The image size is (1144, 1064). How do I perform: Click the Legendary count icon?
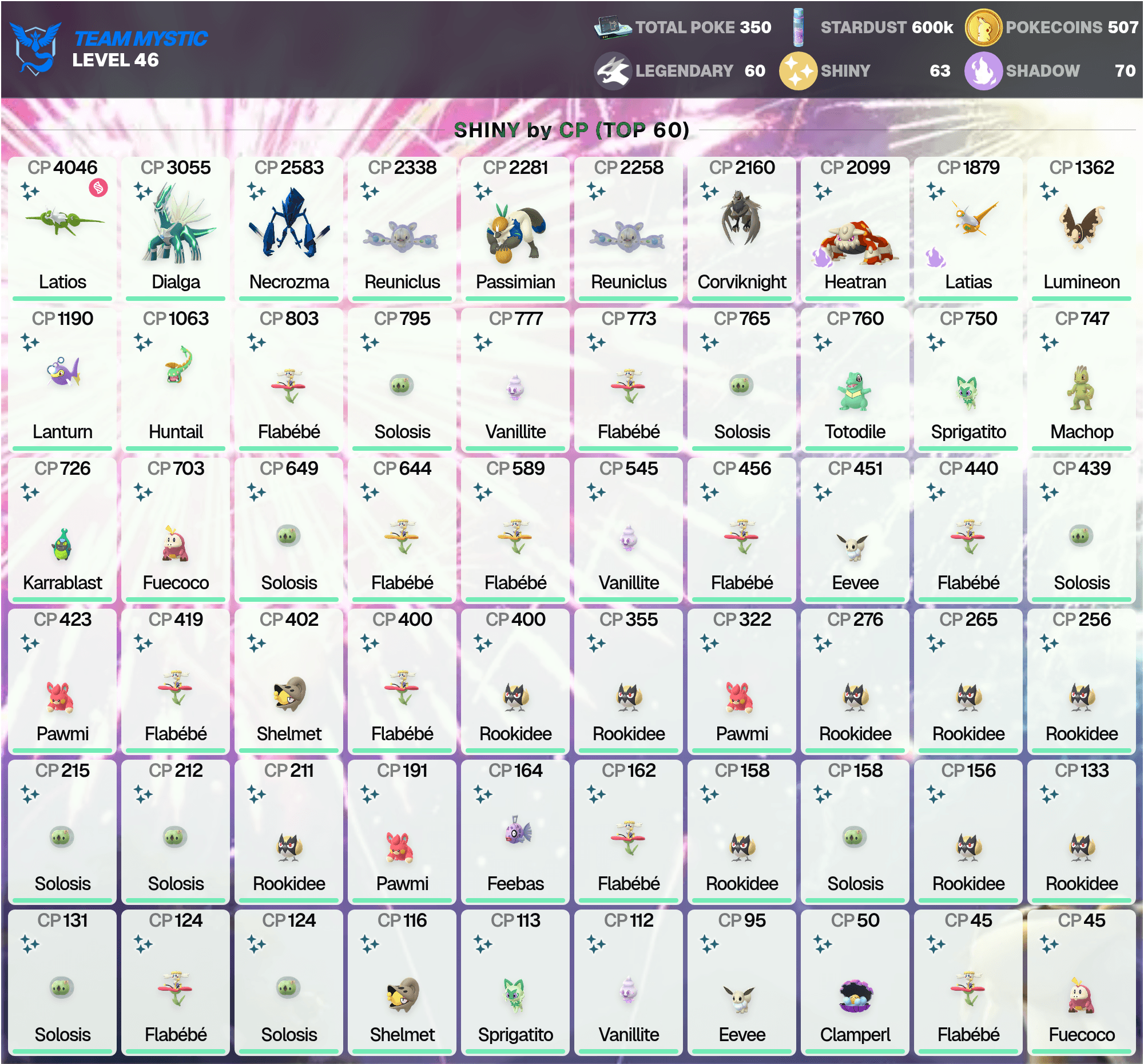(x=612, y=71)
